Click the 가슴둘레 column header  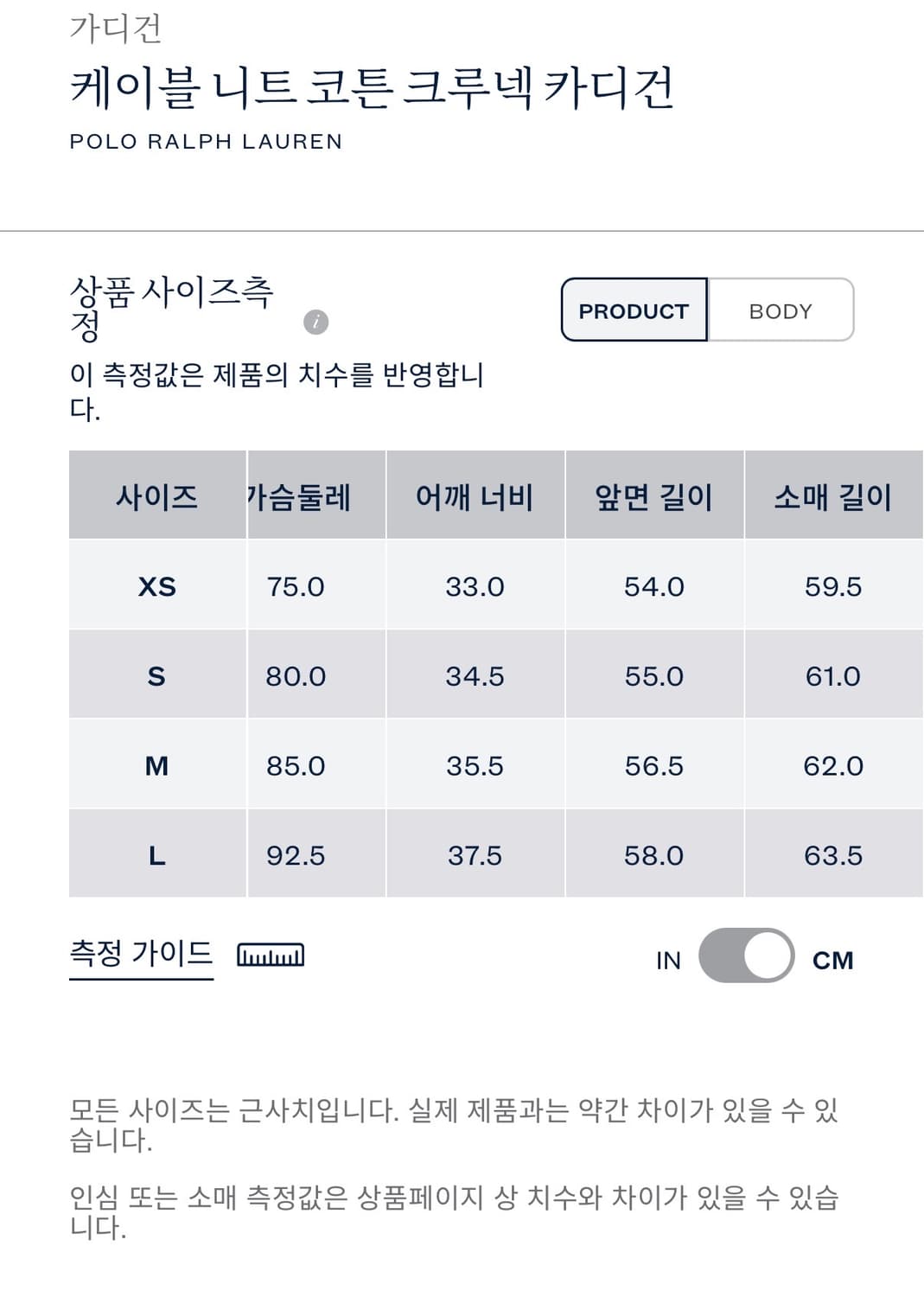point(299,497)
